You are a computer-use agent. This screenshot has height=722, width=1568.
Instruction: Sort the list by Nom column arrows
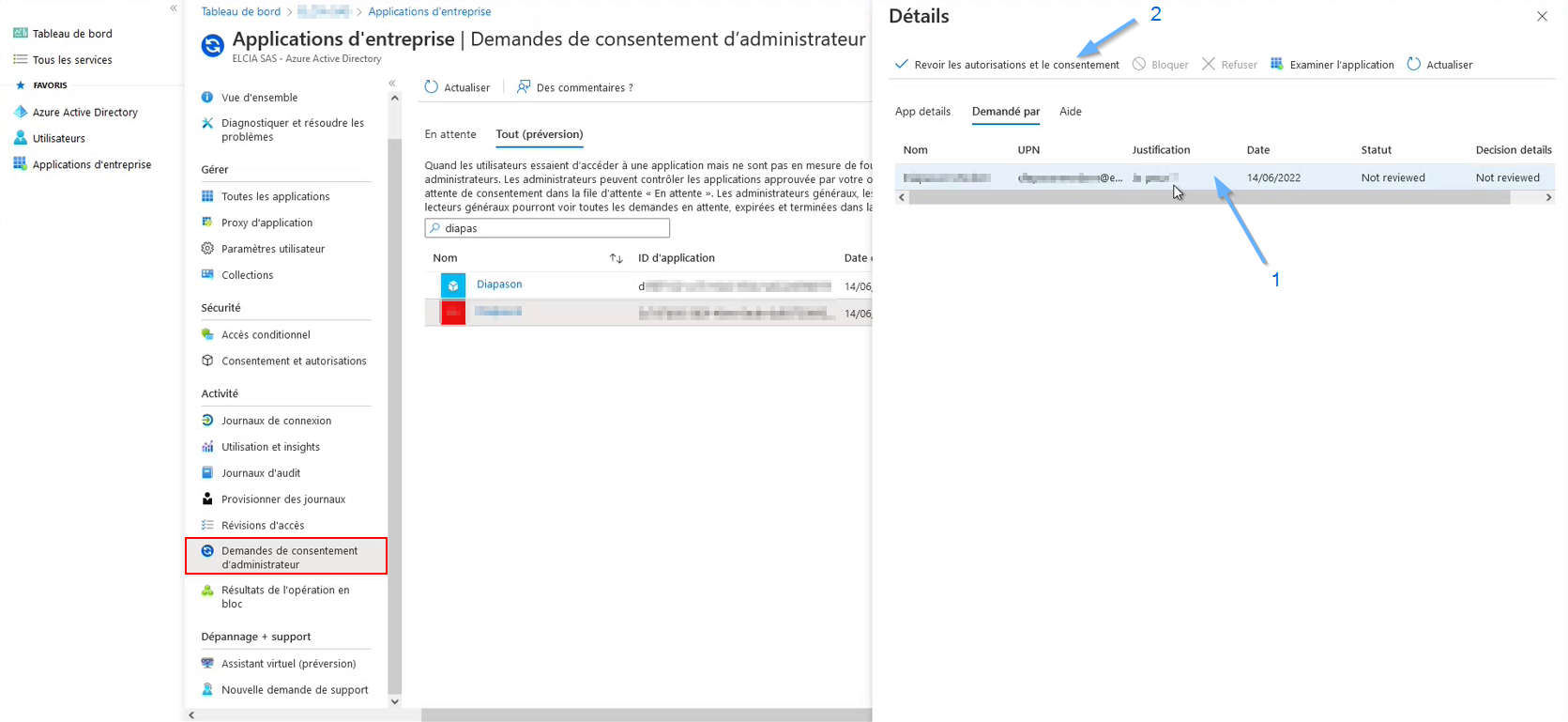[616, 258]
